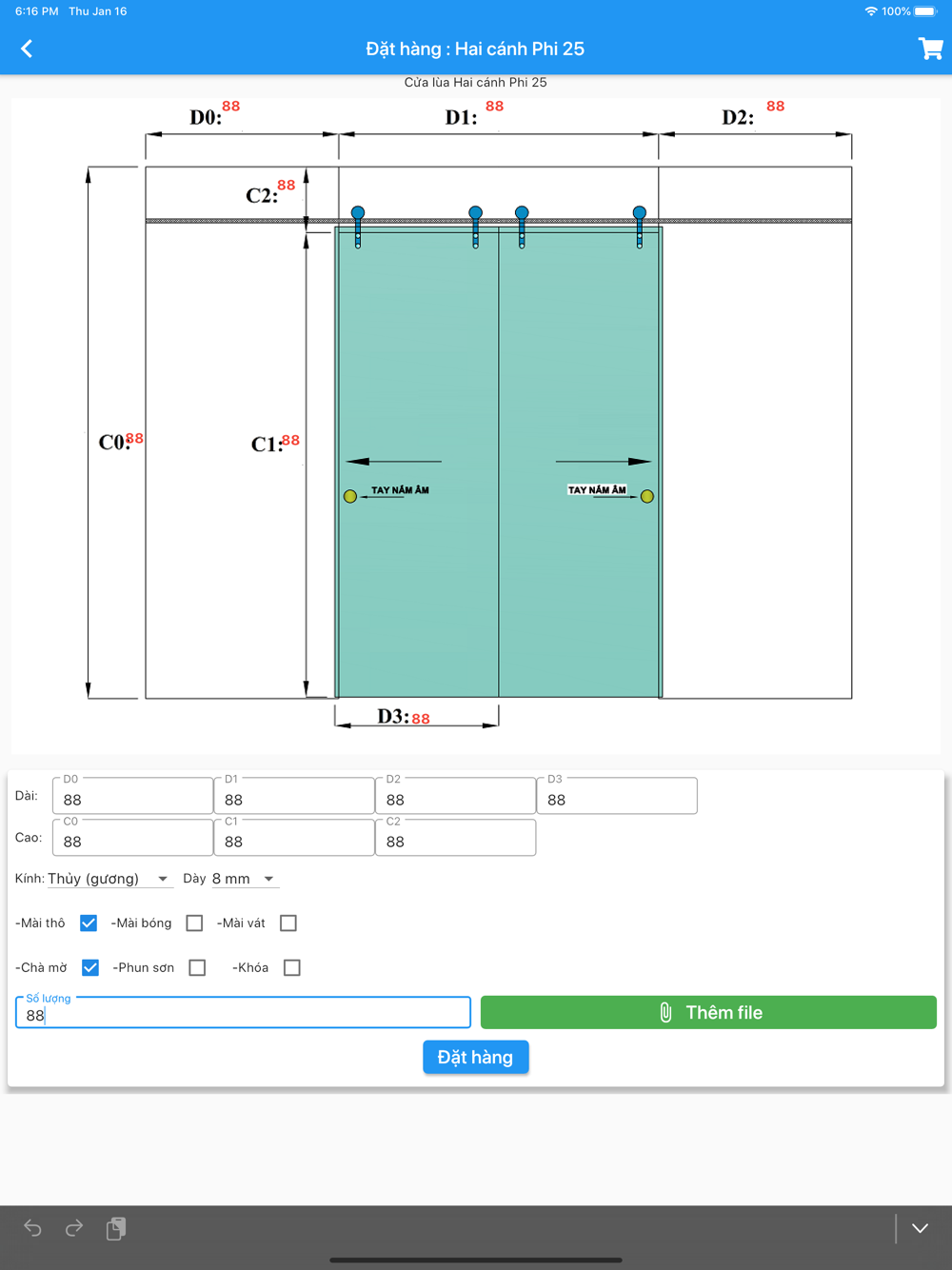Hide the keyboard with the chevron
Image resolution: width=952 pixels, height=1270 pixels.
click(x=920, y=1228)
